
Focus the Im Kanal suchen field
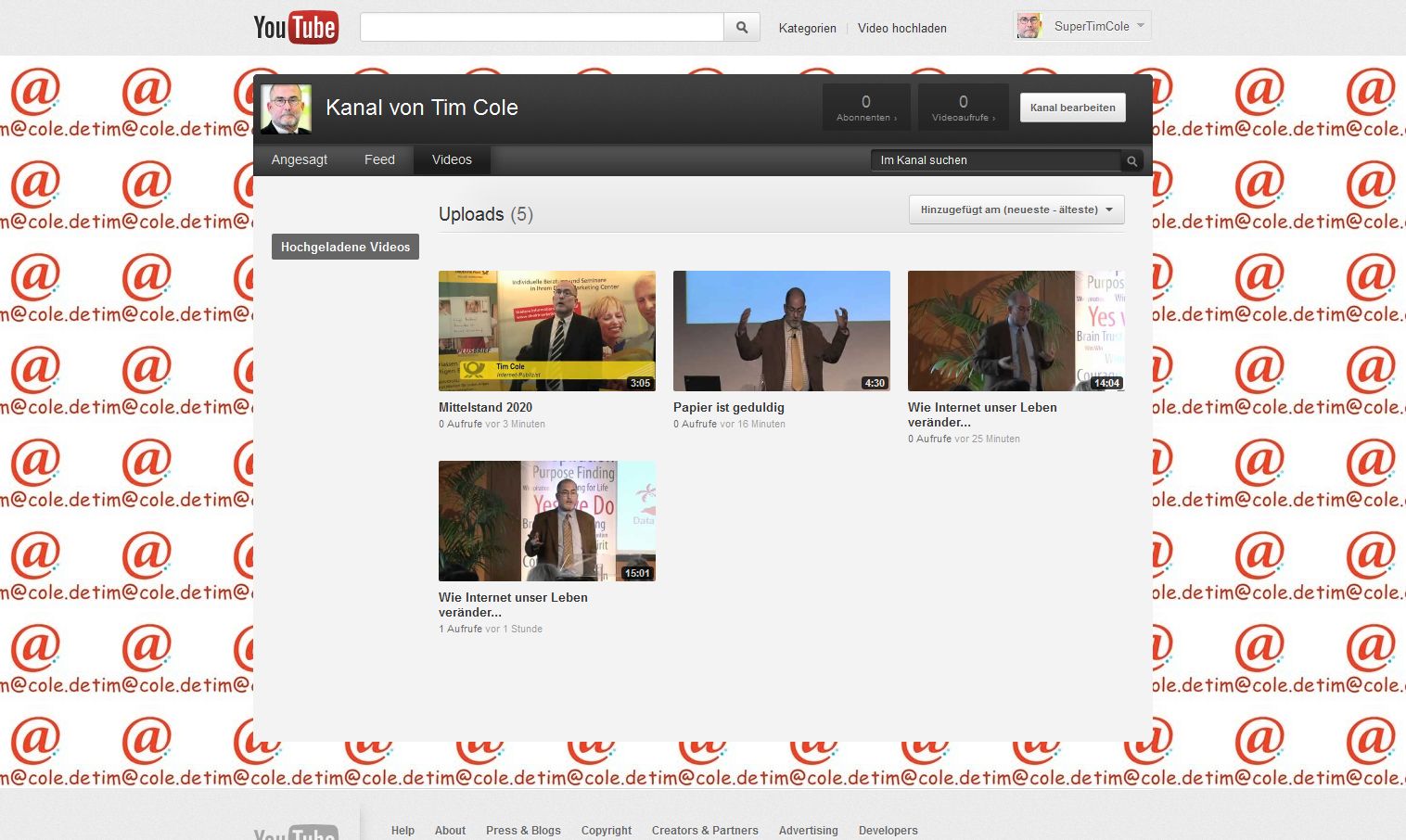click(x=995, y=160)
